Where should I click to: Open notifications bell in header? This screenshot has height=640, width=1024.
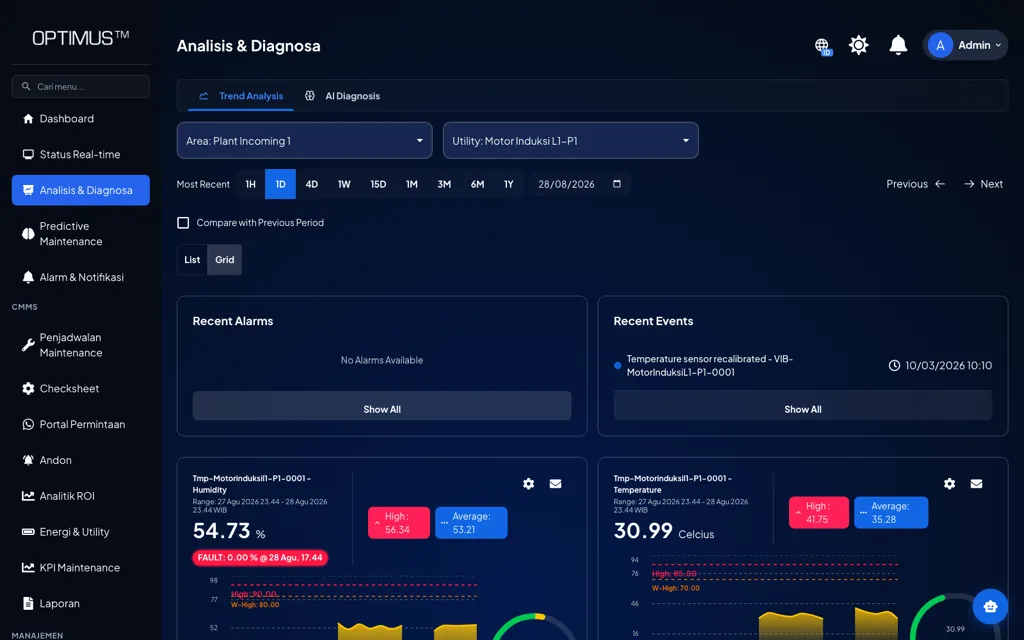898,45
